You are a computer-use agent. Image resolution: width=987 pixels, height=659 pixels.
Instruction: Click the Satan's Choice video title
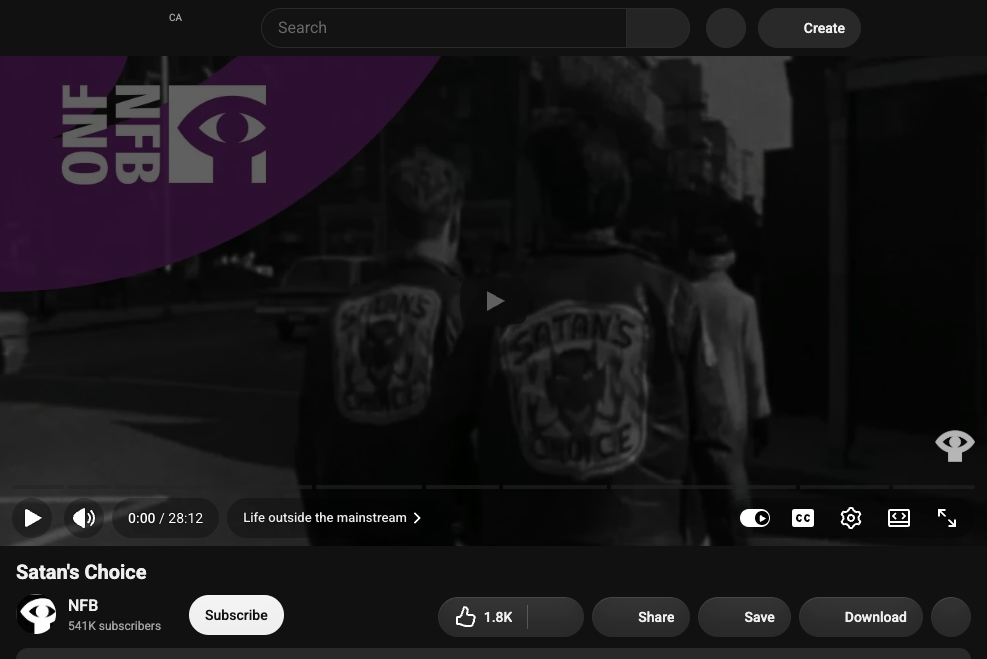click(x=81, y=572)
